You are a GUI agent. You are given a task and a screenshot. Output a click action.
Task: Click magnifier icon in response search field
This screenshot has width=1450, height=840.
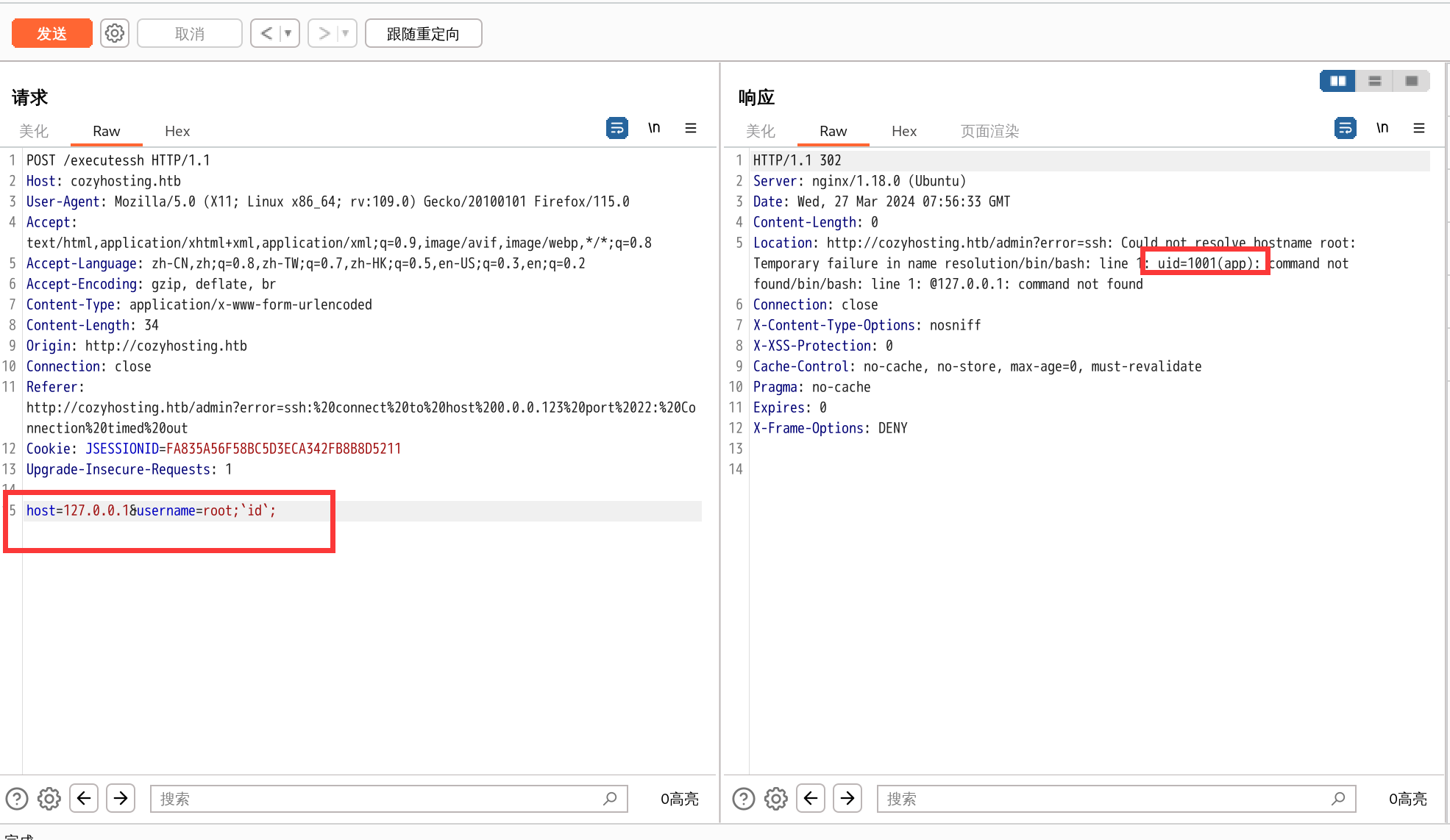[1338, 799]
